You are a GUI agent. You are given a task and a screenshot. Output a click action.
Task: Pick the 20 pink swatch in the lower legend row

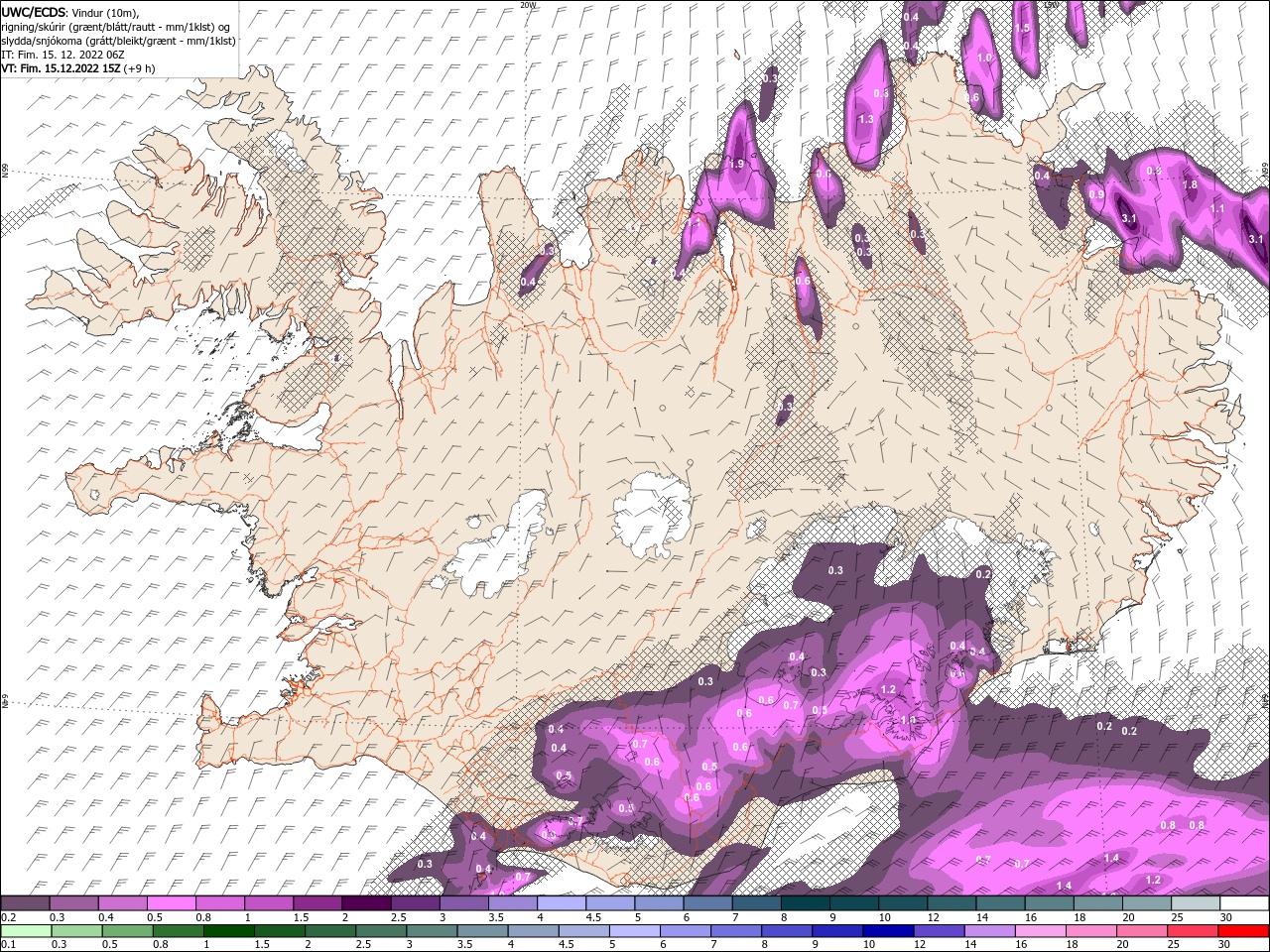(x=1140, y=931)
